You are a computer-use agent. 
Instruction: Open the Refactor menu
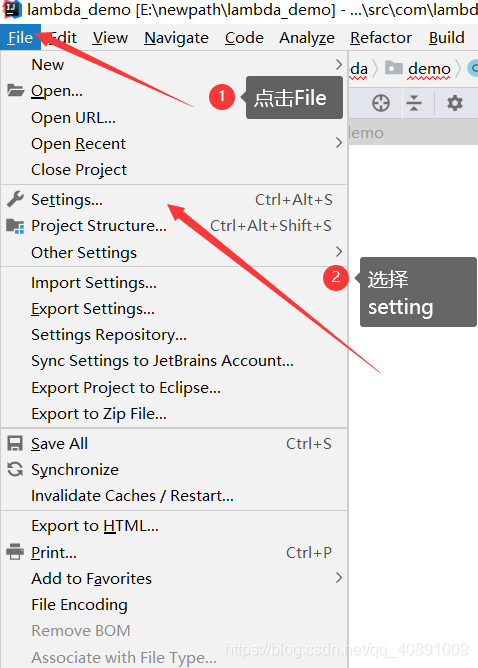click(380, 38)
